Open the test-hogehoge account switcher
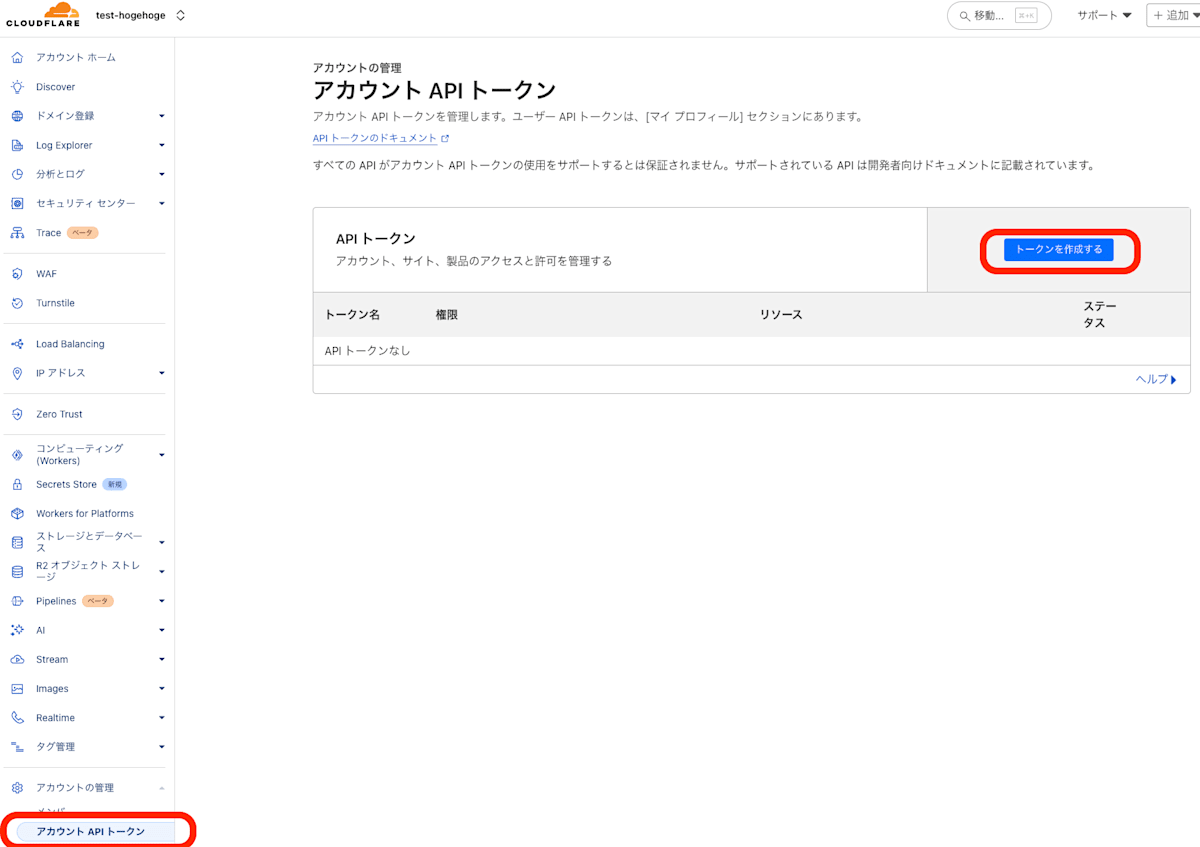This screenshot has height=847, width=1200. 141,15
